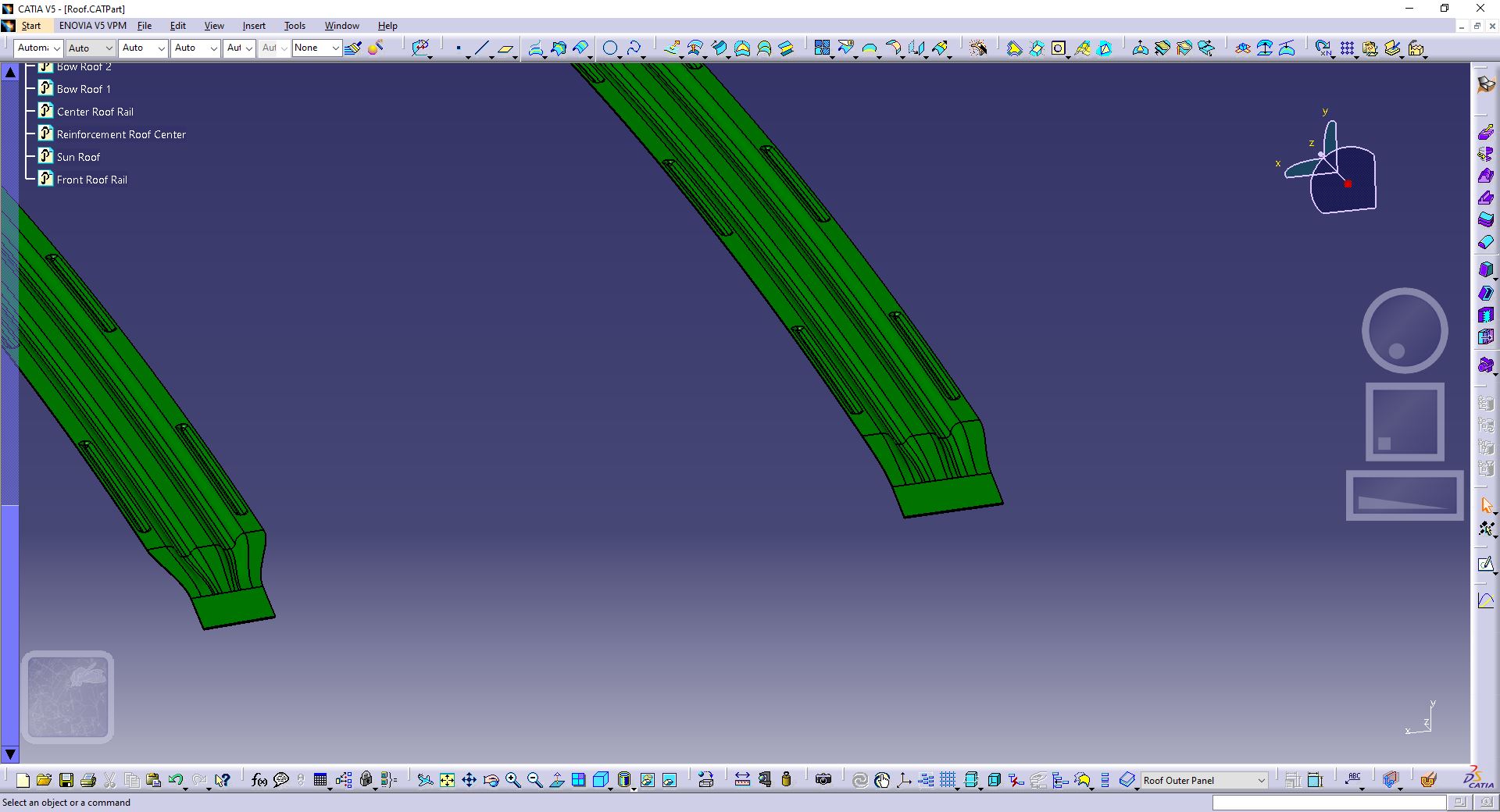Click the Measure Between ruler icon
The width and height of the screenshot is (1500, 812).
742,779
